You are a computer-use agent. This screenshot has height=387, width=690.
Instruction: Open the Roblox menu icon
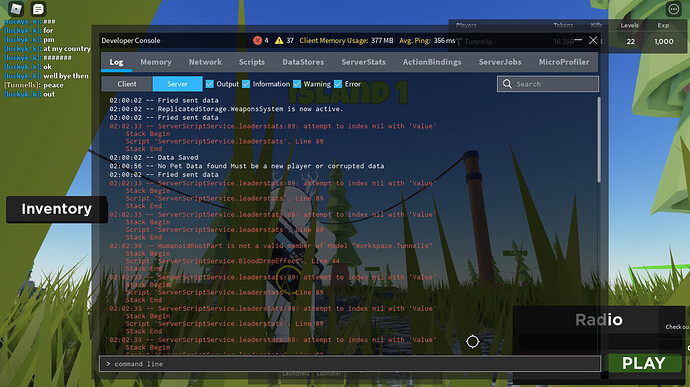tap(16, 8)
